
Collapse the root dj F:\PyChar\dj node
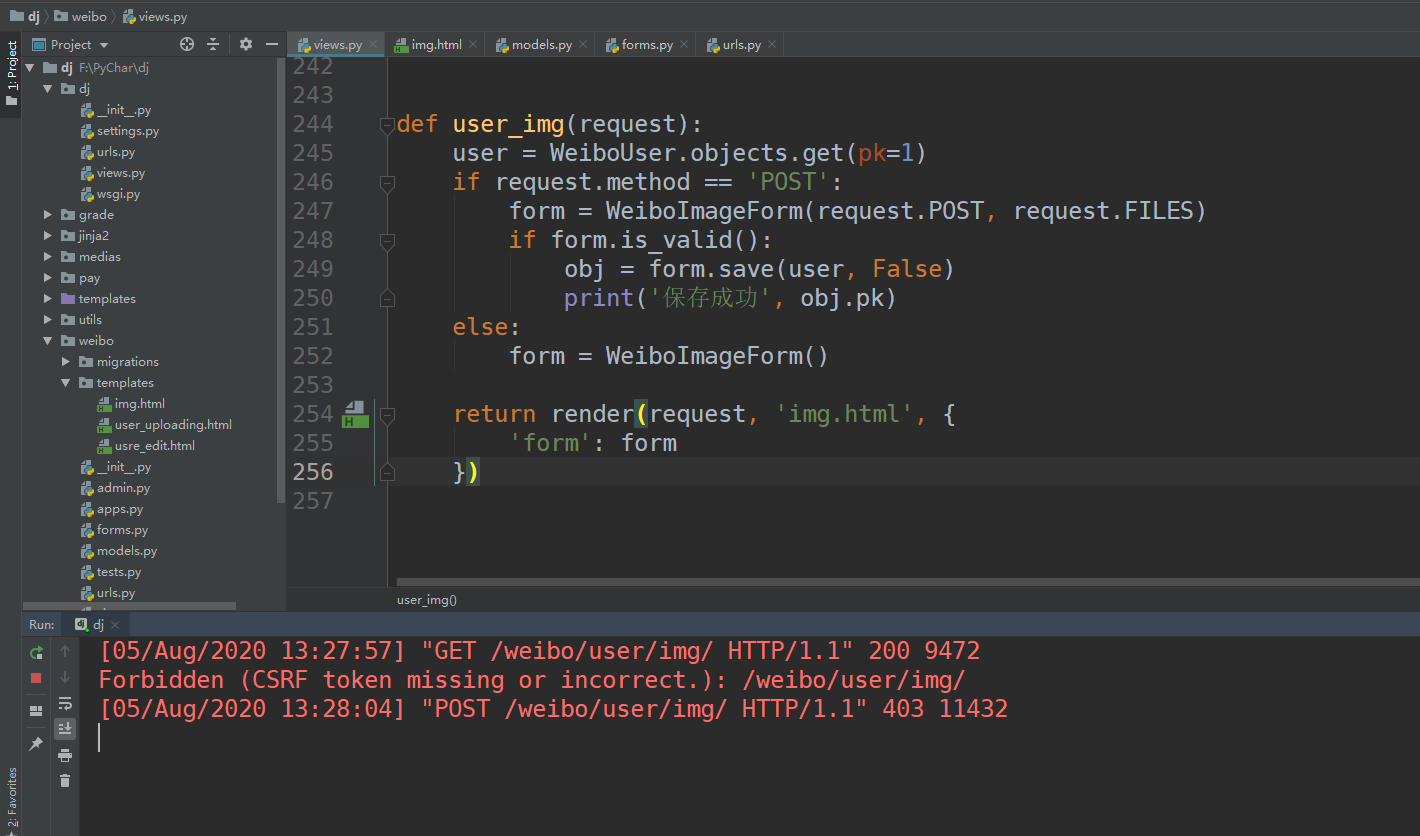point(30,68)
